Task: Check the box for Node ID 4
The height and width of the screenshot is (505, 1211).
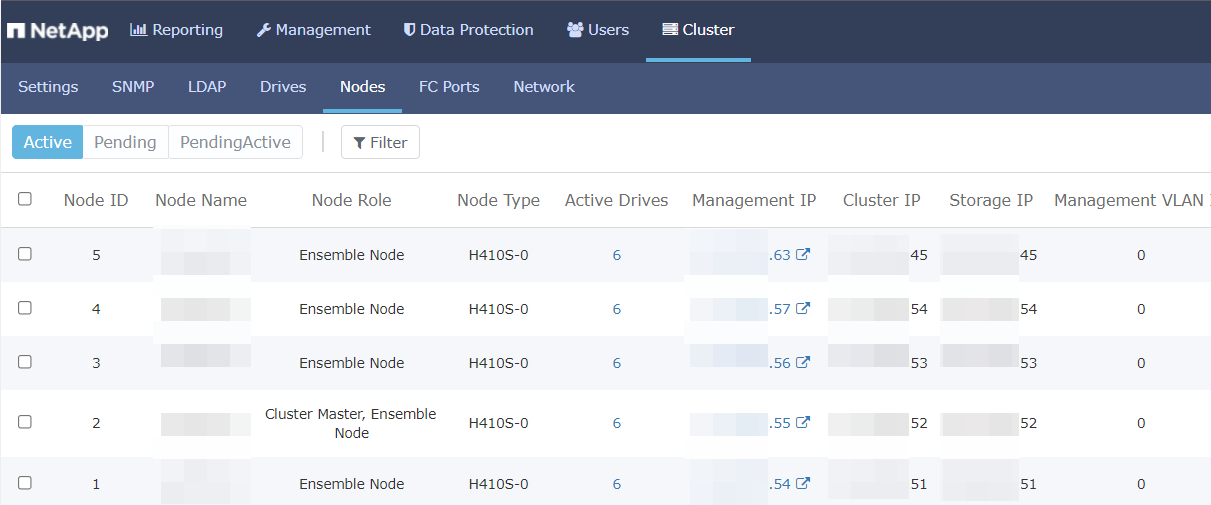Action: pos(25,308)
